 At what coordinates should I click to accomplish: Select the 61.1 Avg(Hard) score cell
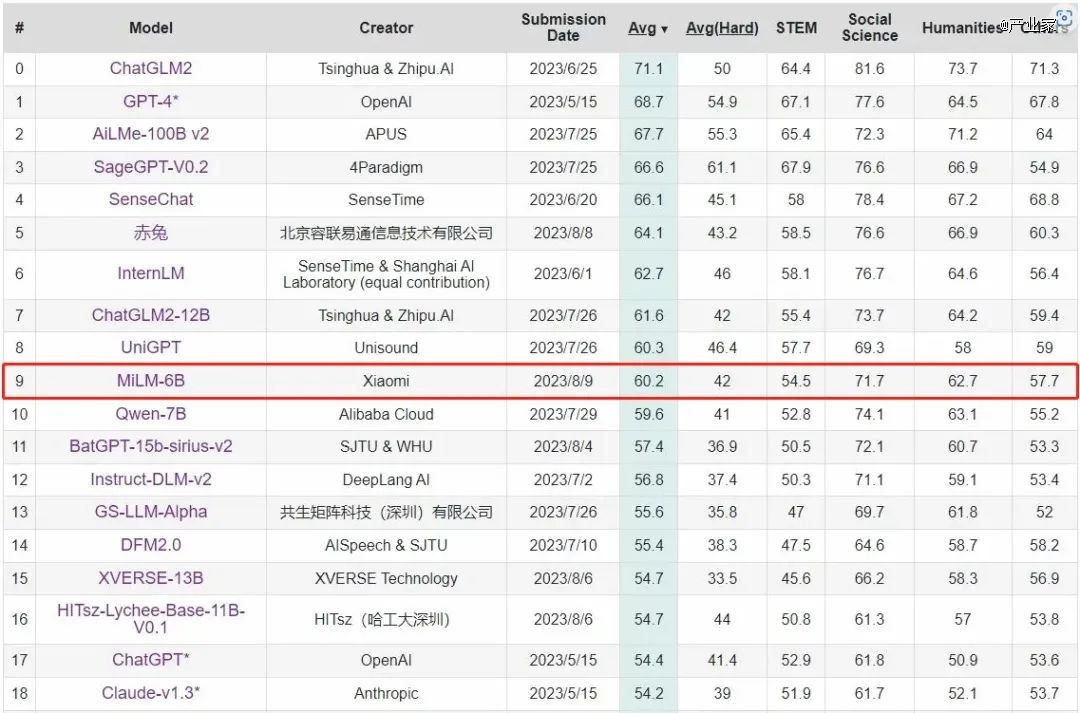click(722, 167)
